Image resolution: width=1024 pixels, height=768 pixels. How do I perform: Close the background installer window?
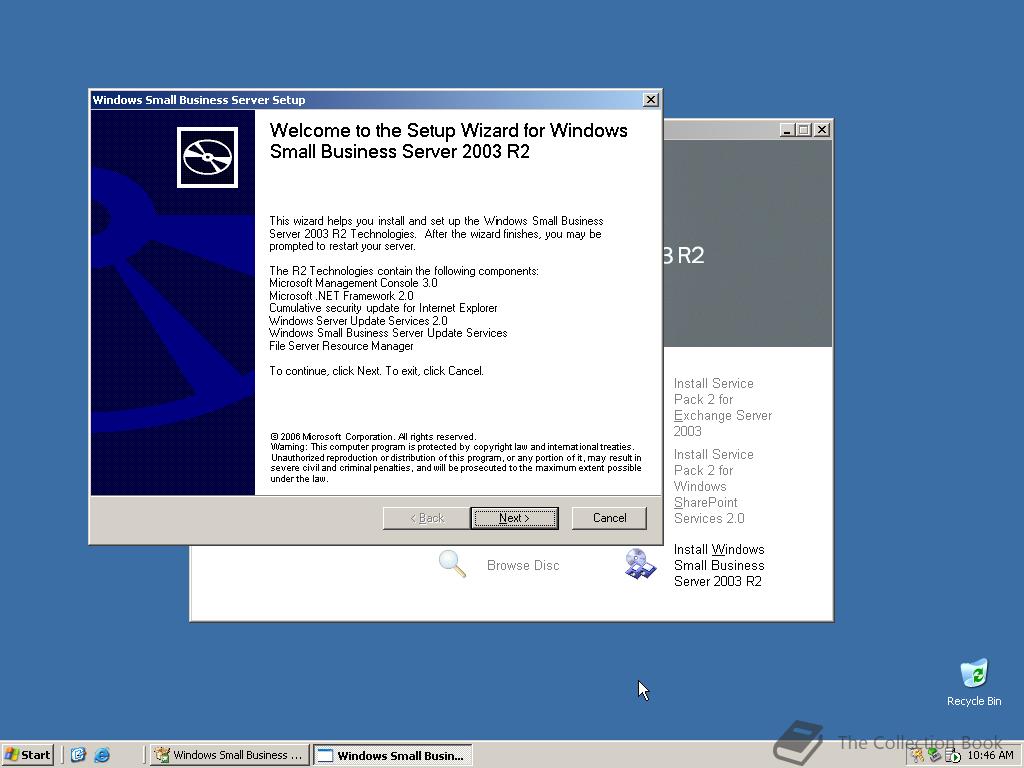822,130
